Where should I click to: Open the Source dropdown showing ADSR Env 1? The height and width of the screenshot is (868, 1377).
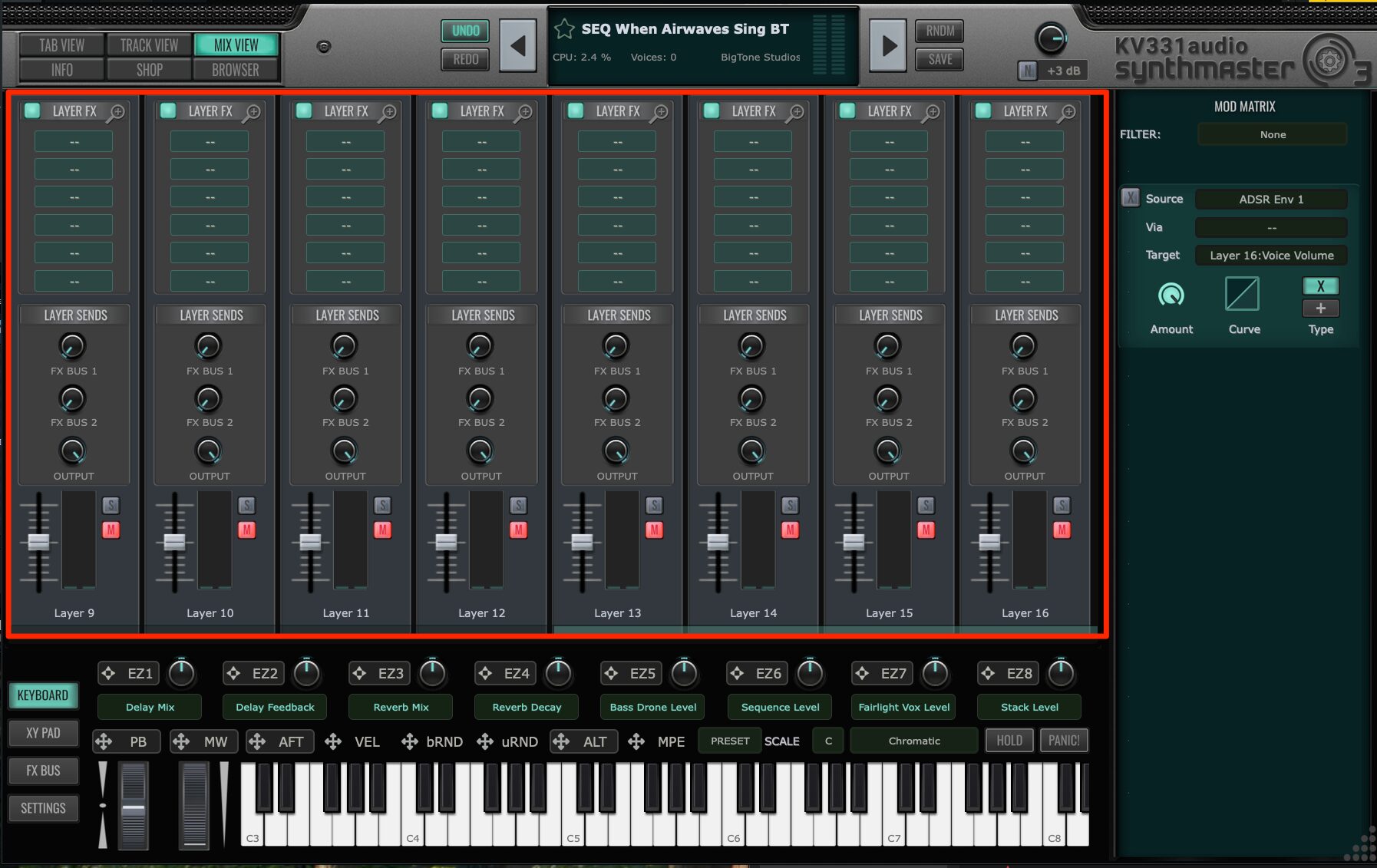tap(1270, 200)
